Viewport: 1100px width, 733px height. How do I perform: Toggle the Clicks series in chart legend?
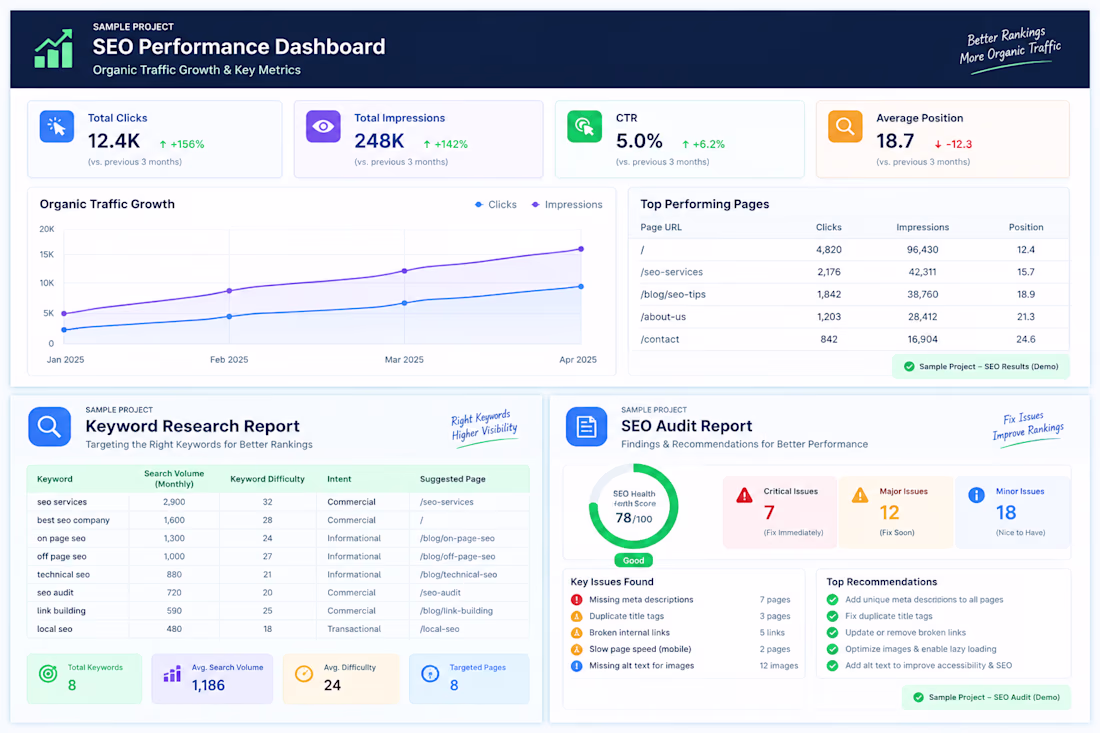(x=496, y=205)
